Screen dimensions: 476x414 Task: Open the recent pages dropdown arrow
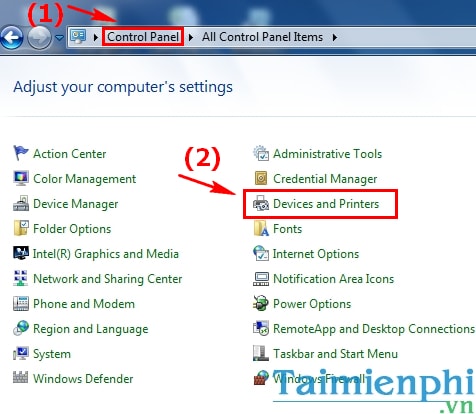[59, 38]
